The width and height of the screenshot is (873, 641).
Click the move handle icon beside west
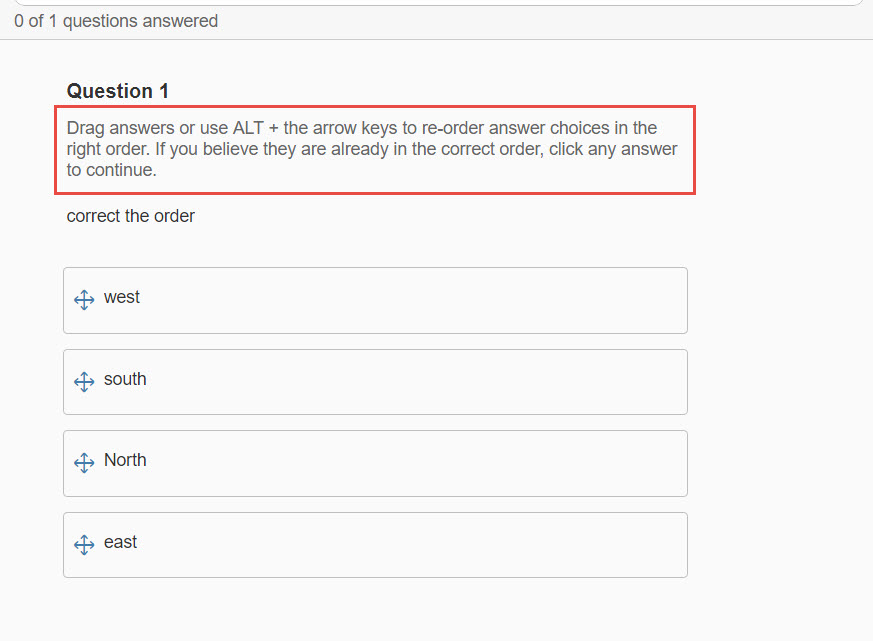(x=84, y=300)
